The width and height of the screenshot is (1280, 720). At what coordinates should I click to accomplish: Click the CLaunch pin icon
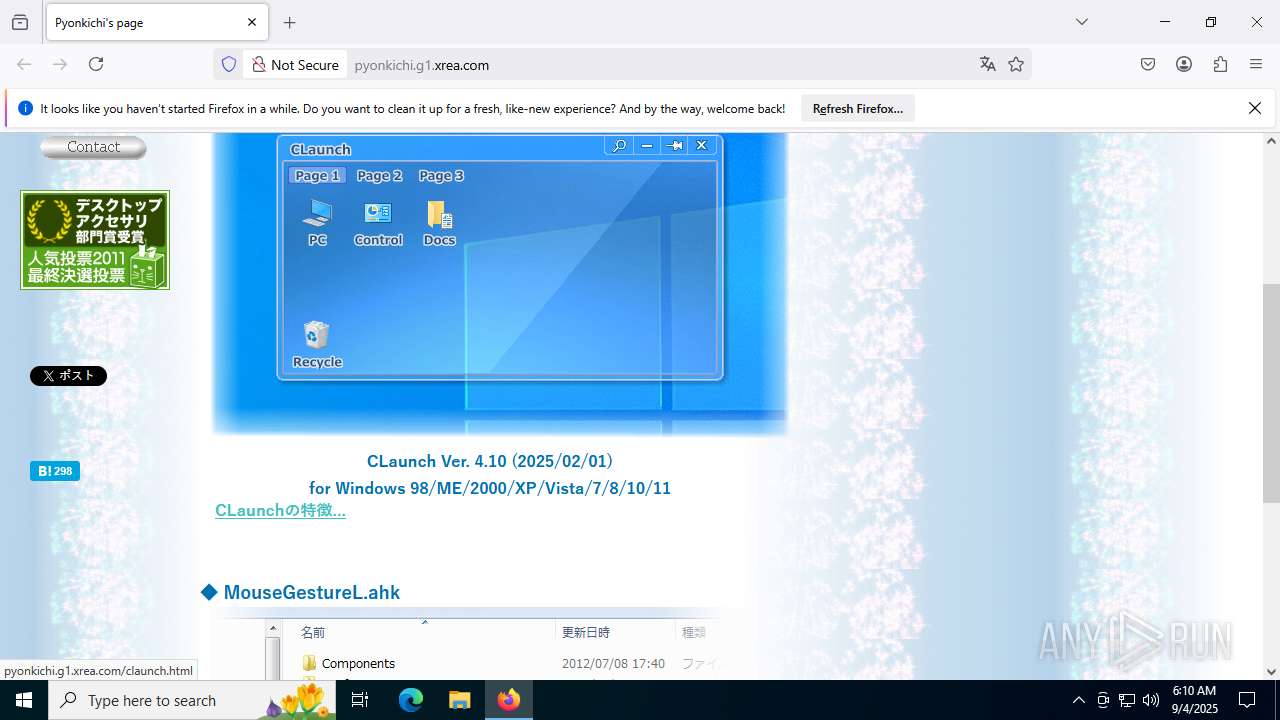point(675,146)
